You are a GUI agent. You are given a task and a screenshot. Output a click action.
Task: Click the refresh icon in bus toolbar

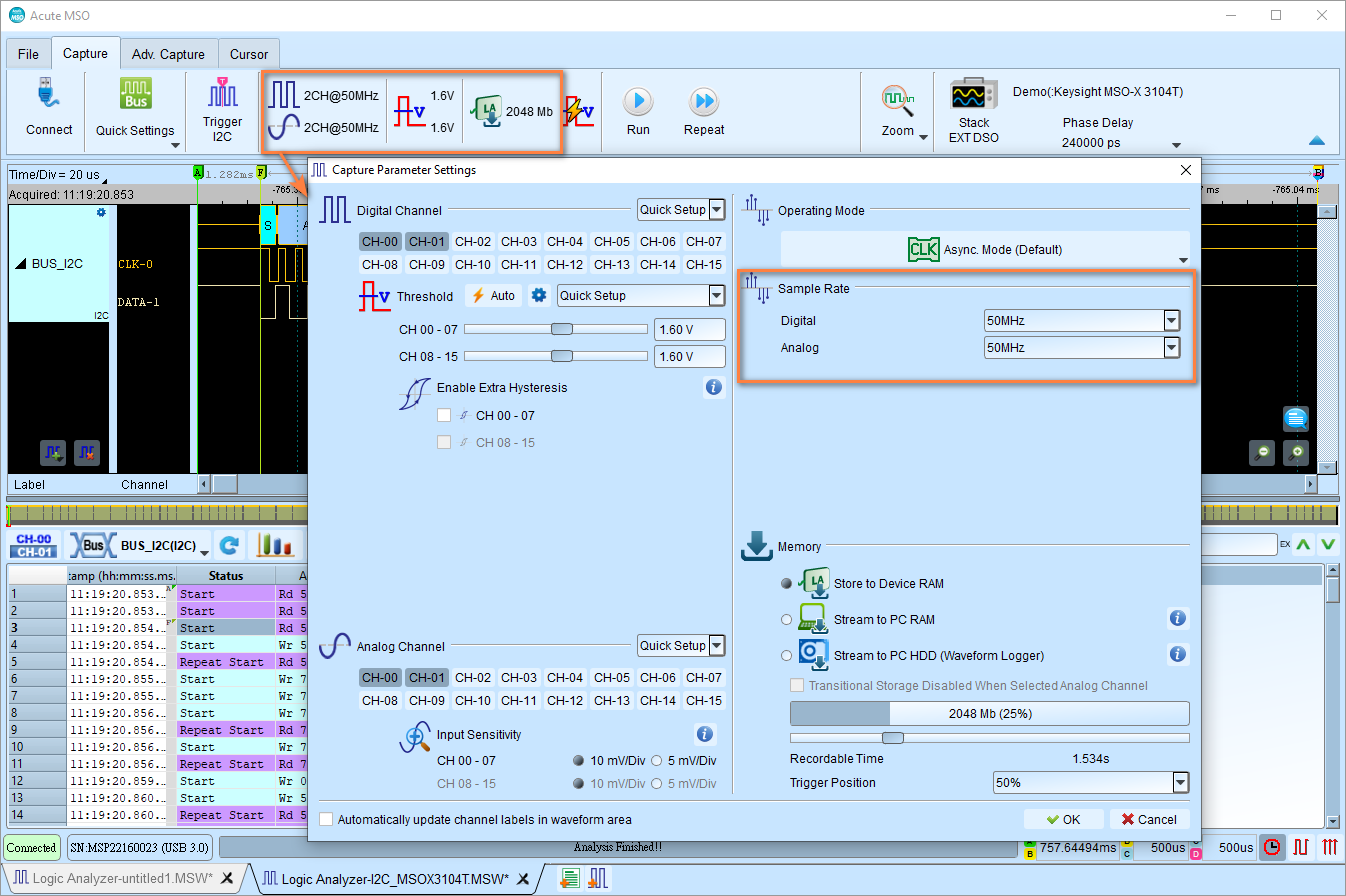pos(229,546)
